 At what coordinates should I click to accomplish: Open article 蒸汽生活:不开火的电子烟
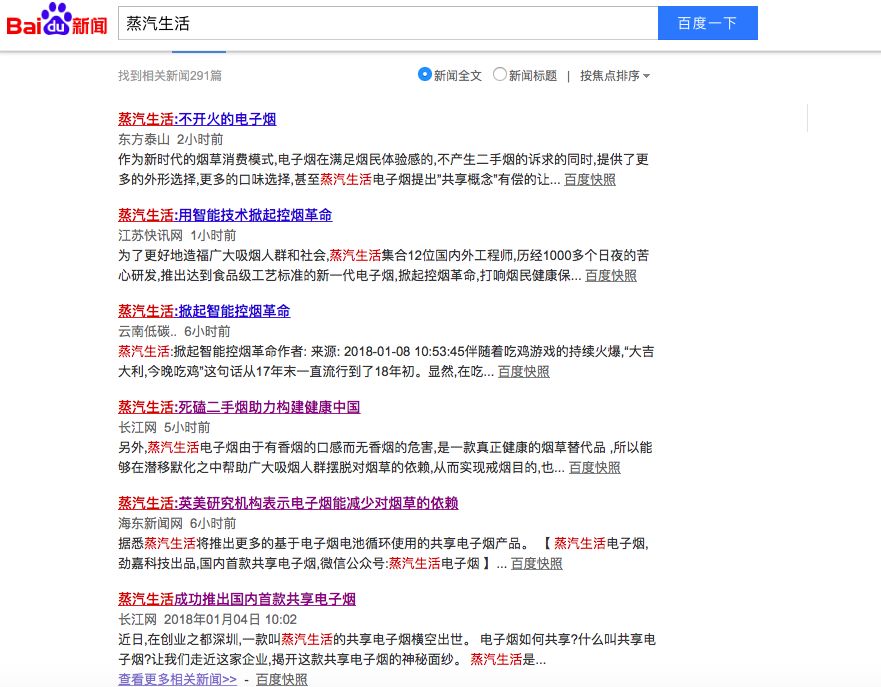tap(197, 119)
